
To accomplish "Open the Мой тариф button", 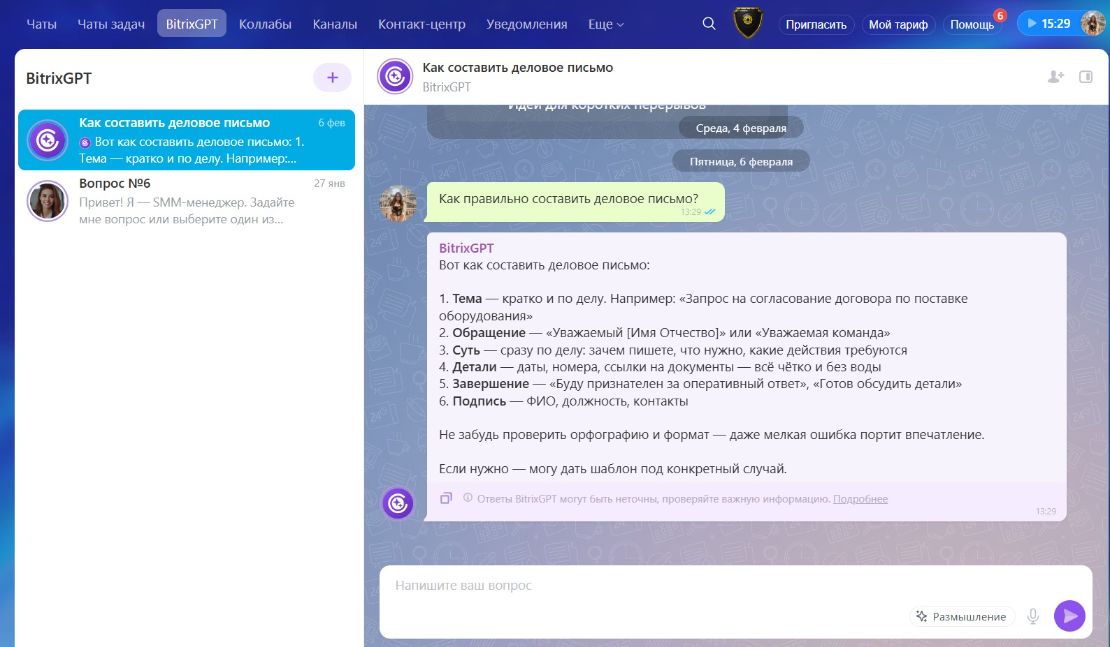I will click(897, 24).
